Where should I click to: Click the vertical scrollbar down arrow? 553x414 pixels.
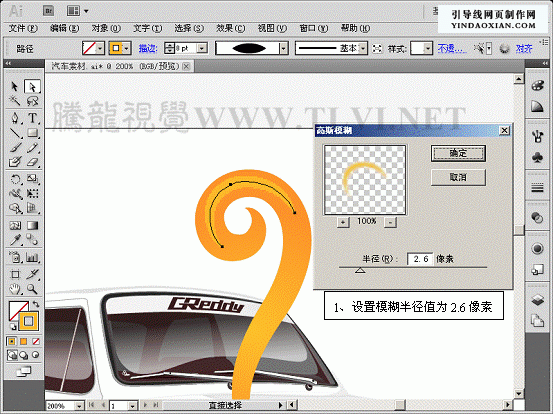(518, 394)
